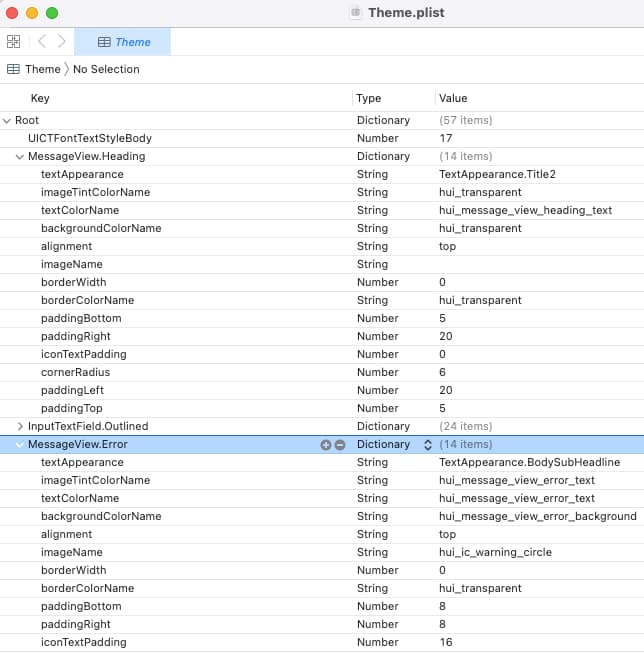Select the value 17 of UICTFontTextStyleBody
Viewport: 644px width, 653px height.
click(446, 138)
